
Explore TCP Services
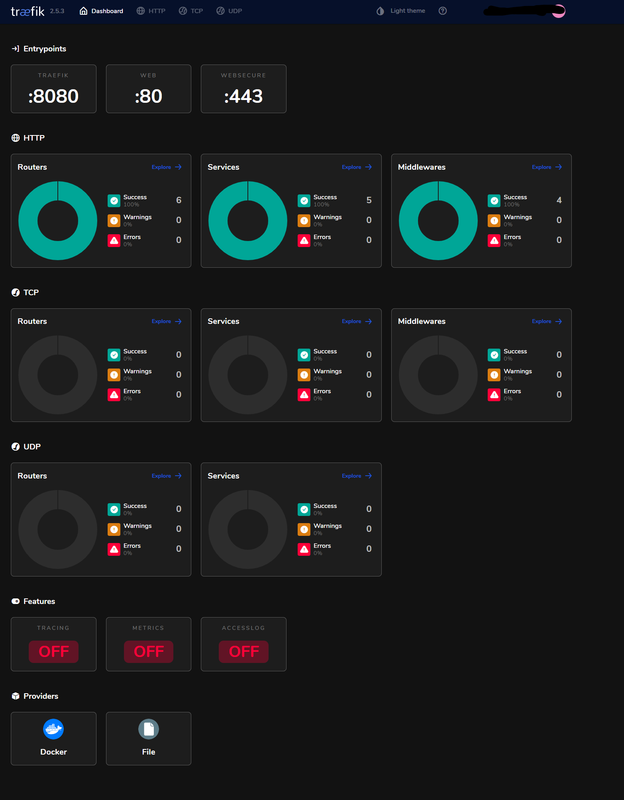[357, 321]
